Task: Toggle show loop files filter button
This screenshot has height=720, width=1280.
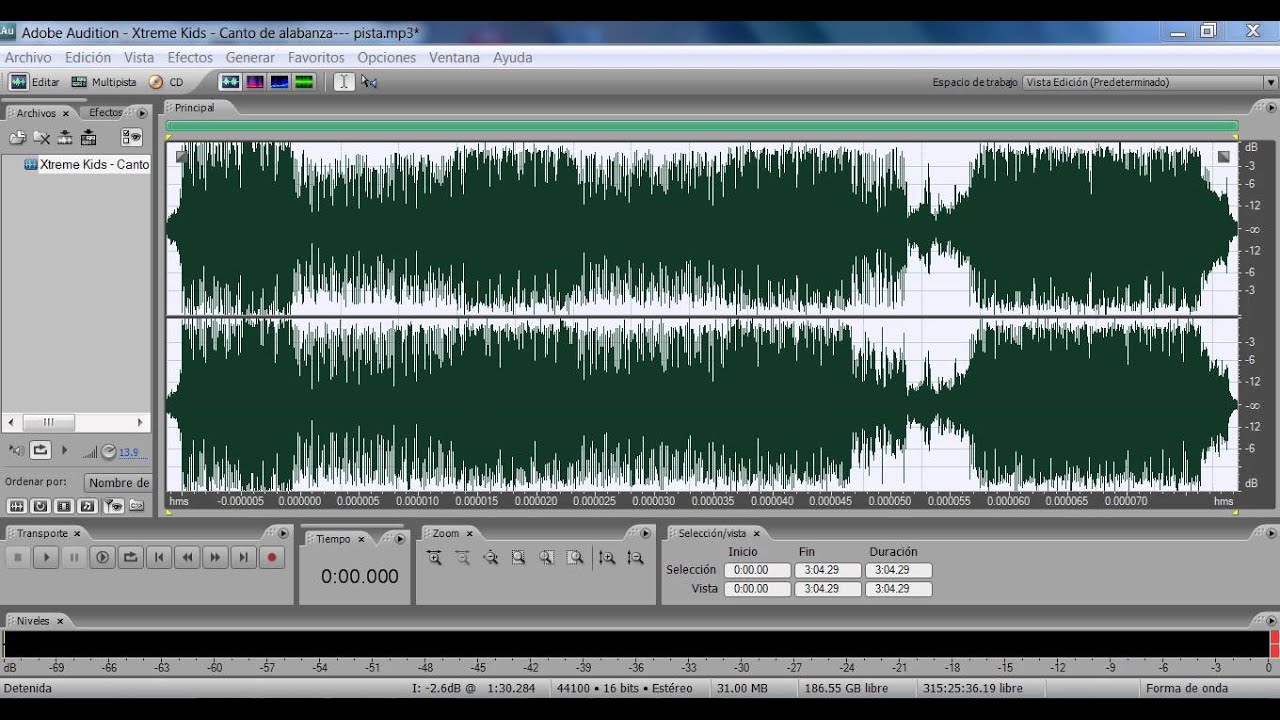Action: pos(41,506)
